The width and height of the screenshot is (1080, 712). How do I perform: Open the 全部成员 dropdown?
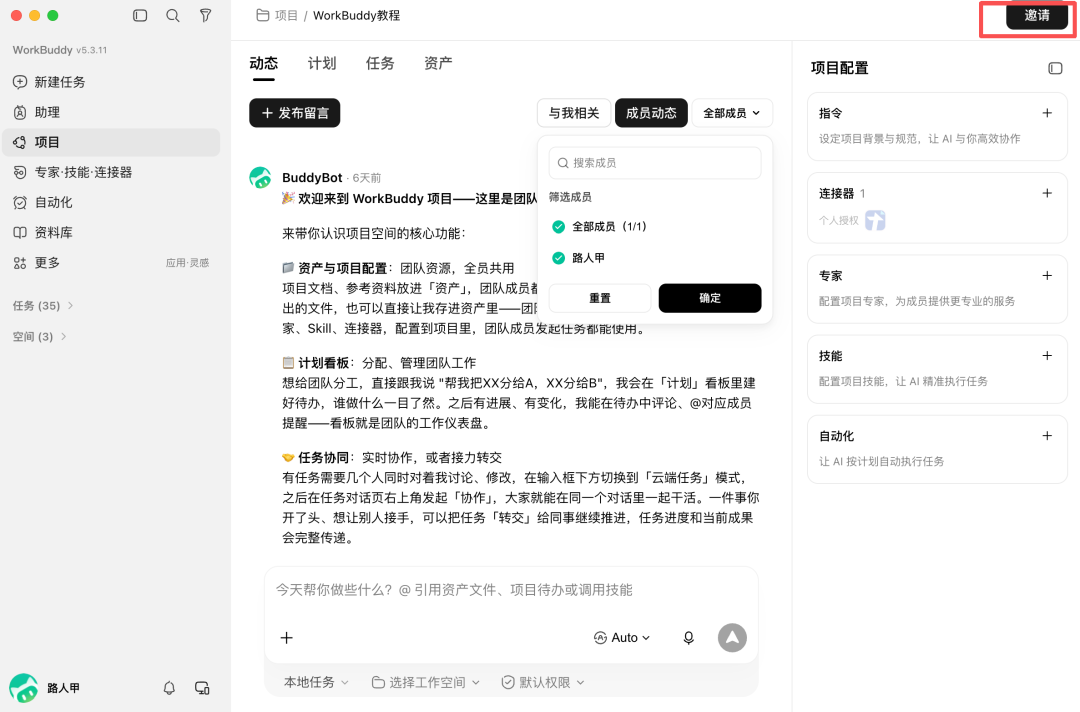[731, 113]
